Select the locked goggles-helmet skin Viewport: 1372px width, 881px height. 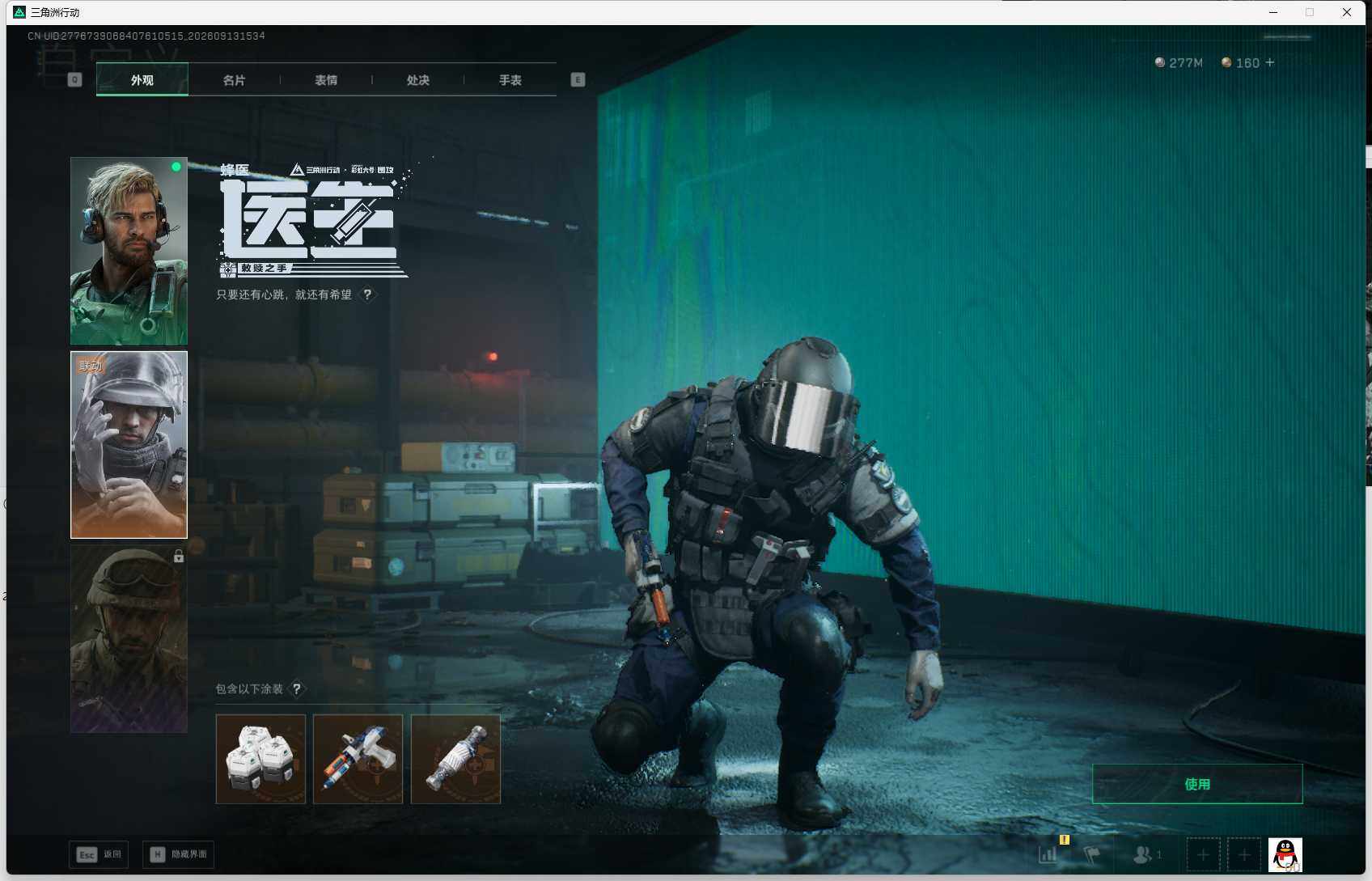pyautogui.click(x=129, y=639)
